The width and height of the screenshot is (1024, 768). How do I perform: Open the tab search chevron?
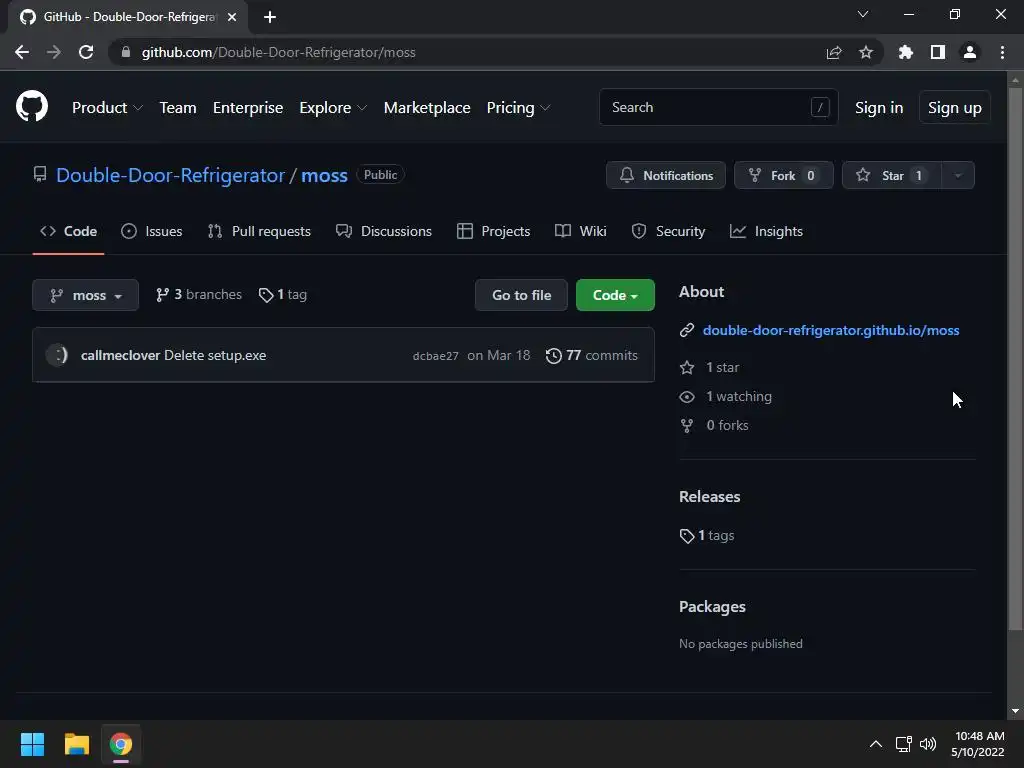tap(863, 14)
